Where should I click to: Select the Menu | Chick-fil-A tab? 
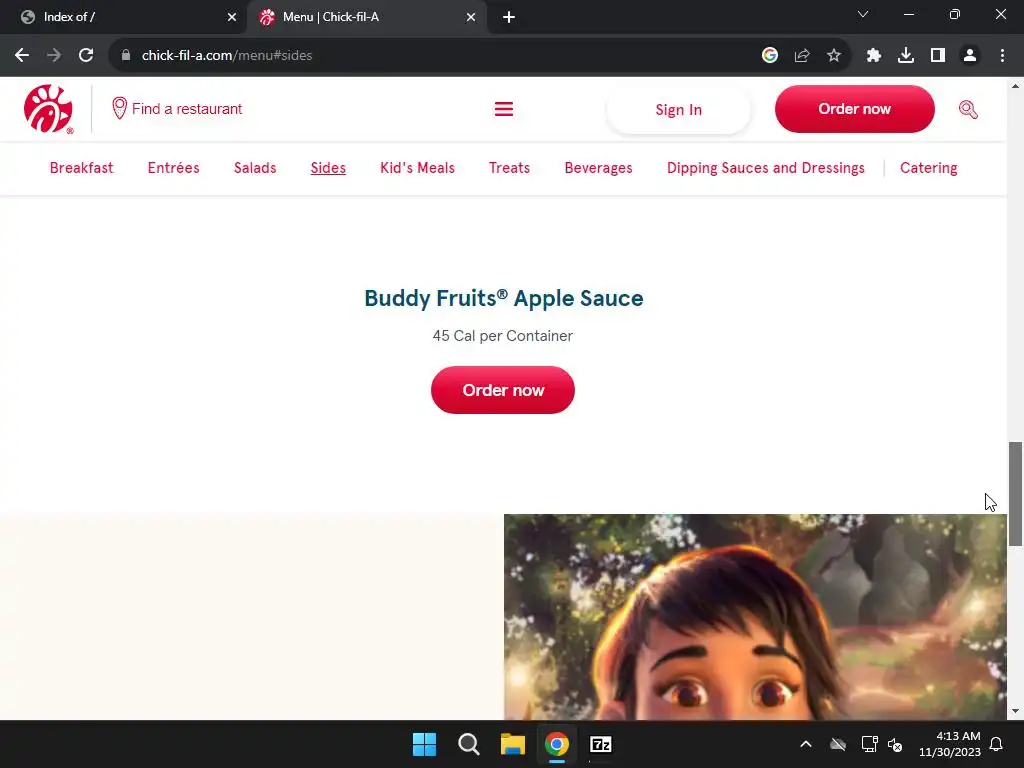point(366,18)
